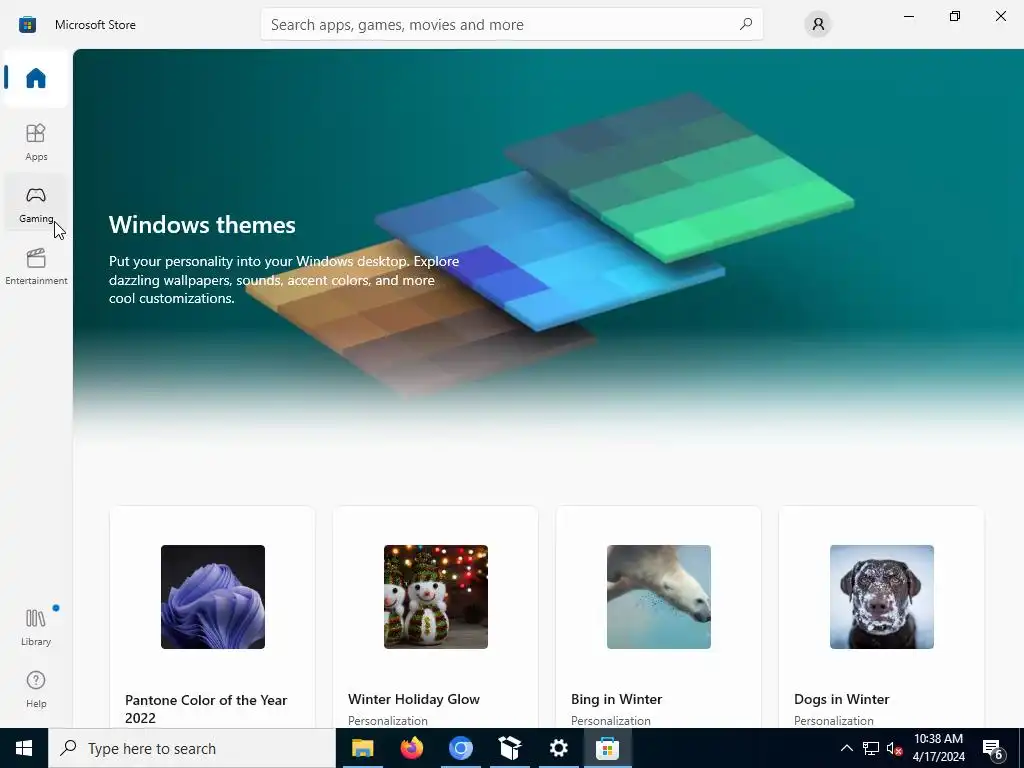Screen dimensions: 1024x768
Task: Focus the Search apps, games, movies field
Action: point(511,24)
